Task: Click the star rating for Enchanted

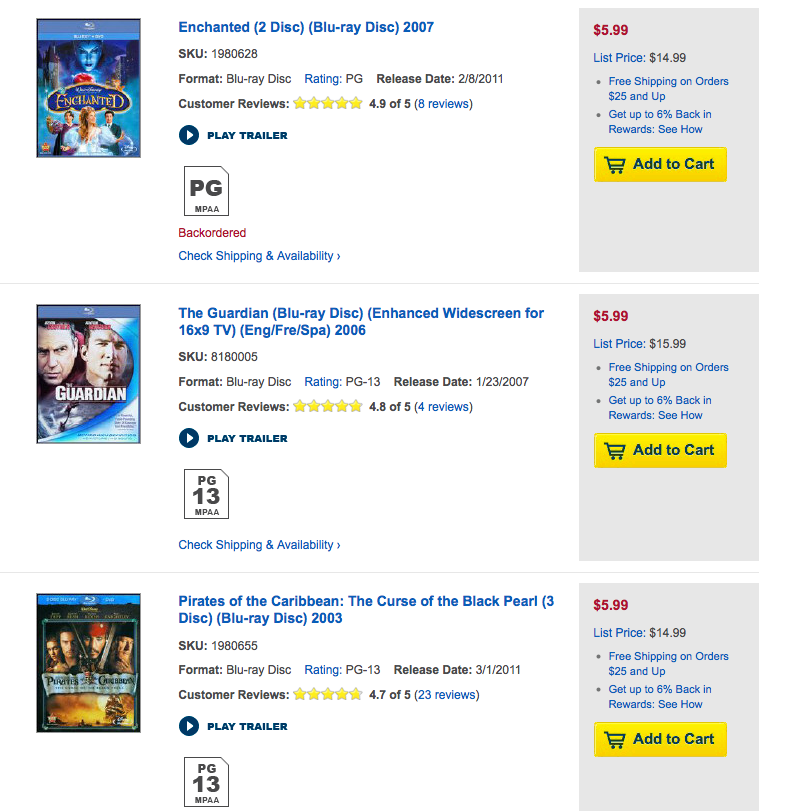Action: tap(328, 103)
